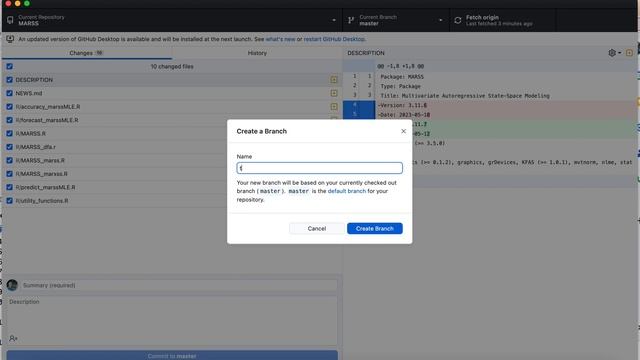This screenshot has width=640, height=360.
Task: Click the restart GitHub Desktop link
Action: tap(334, 39)
